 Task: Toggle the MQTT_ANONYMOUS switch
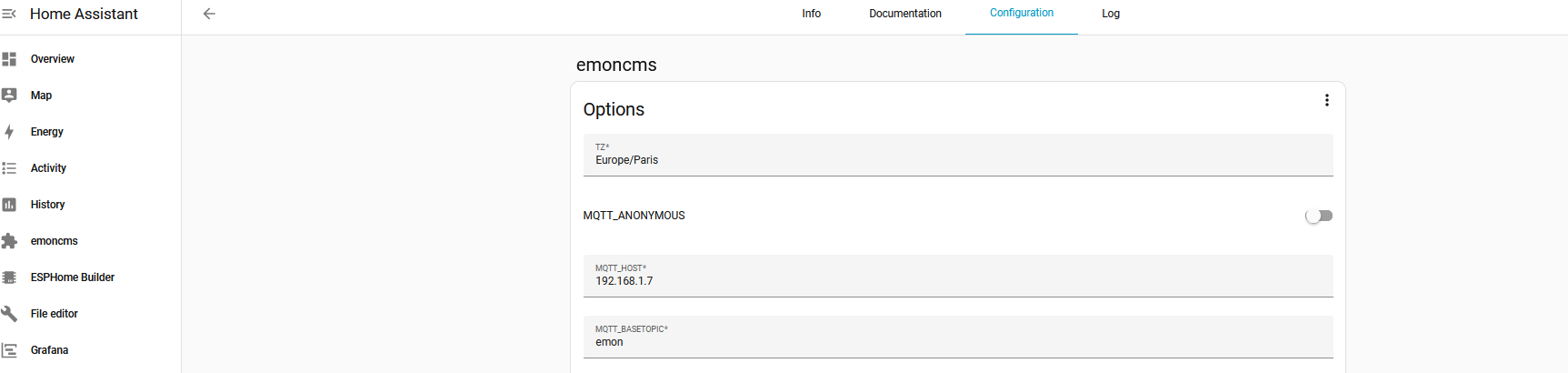[x=1319, y=216]
